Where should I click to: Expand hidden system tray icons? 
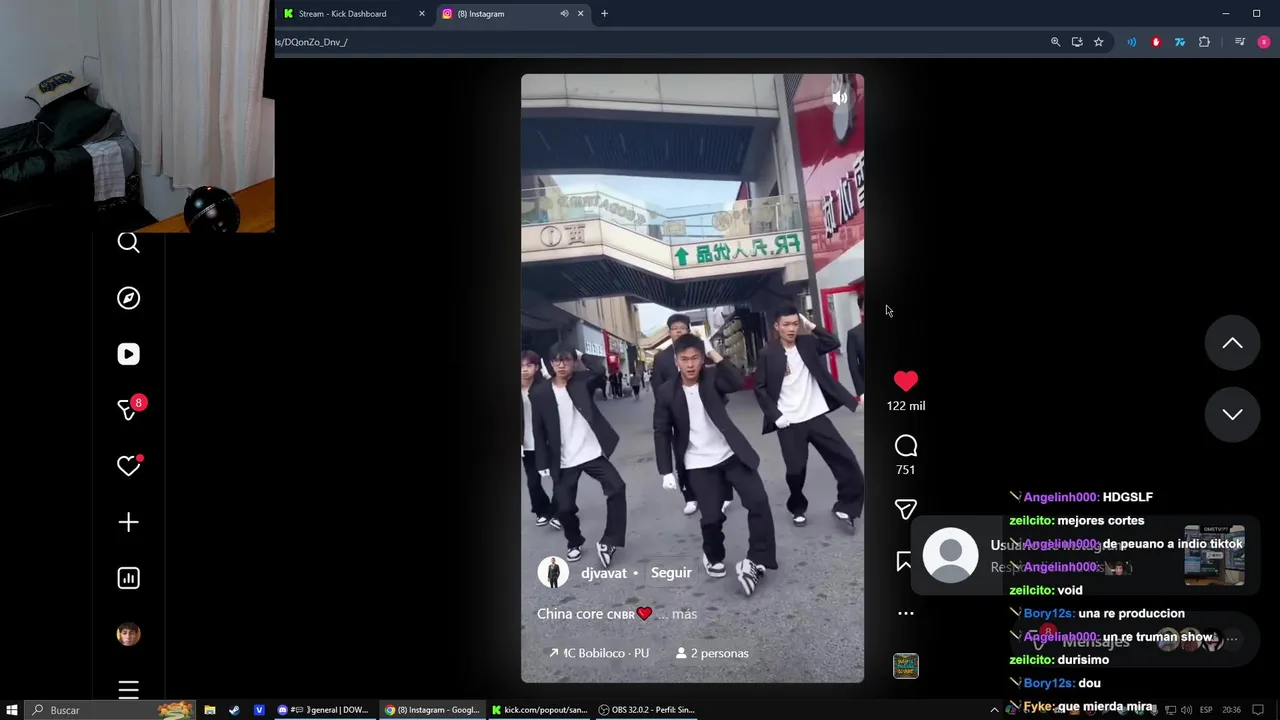coord(994,710)
